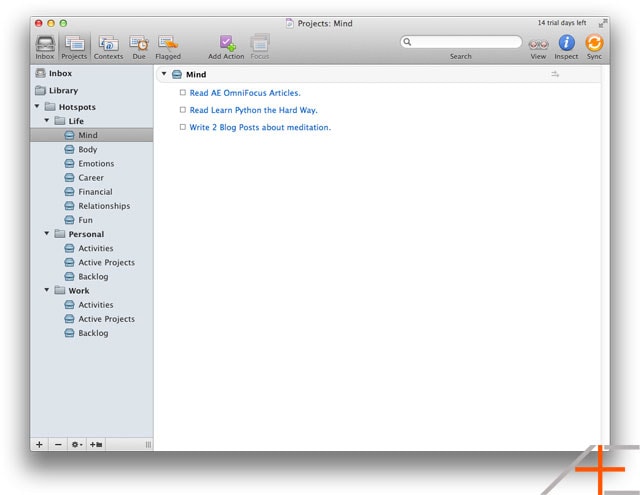Click the Projects: Mind title document icon
The height and width of the screenshot is (495, 640).
(289, 23)
